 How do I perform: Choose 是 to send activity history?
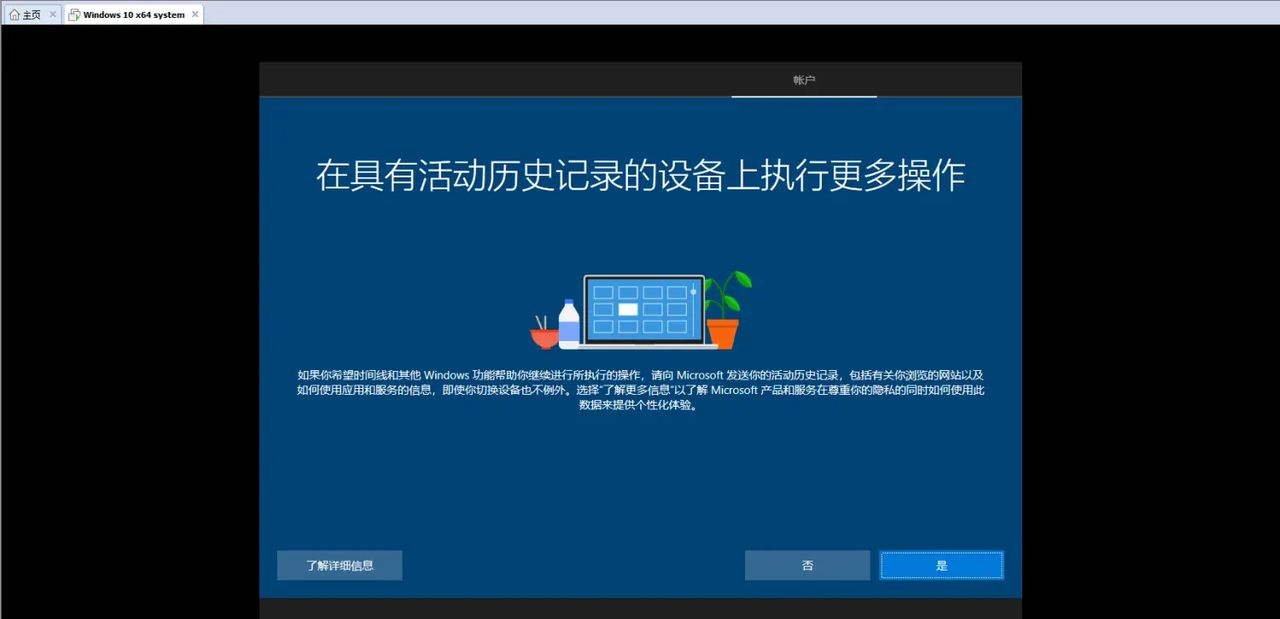941,565
